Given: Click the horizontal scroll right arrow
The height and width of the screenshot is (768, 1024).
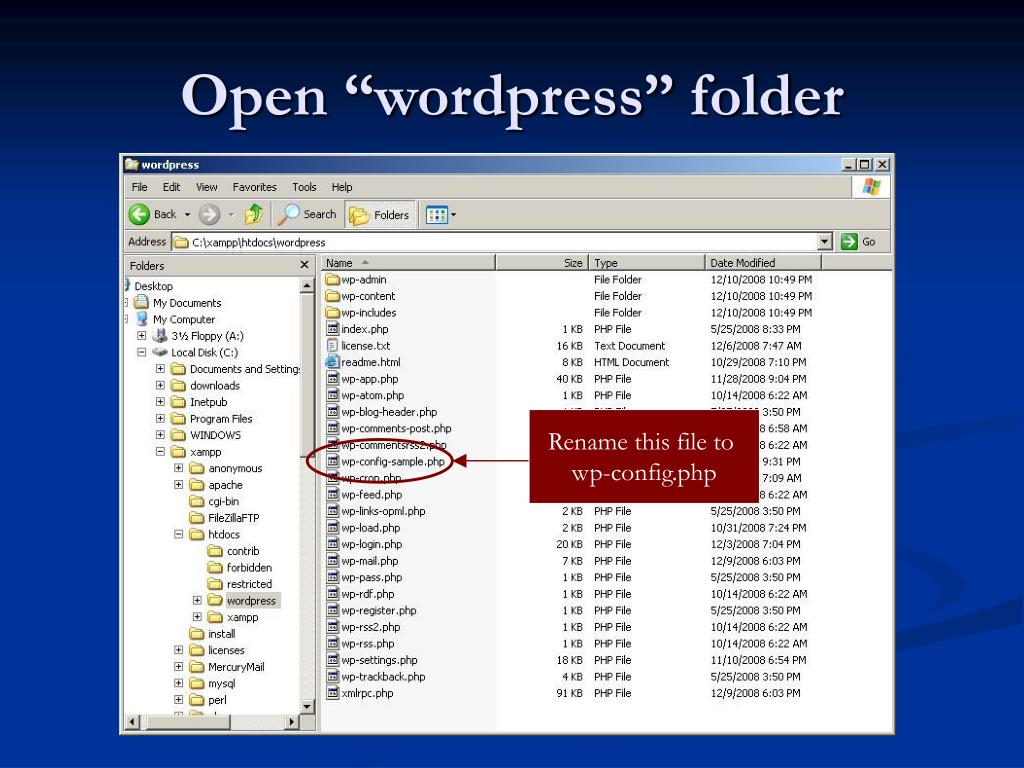Looking at the screenshot, I should point(292,722).
